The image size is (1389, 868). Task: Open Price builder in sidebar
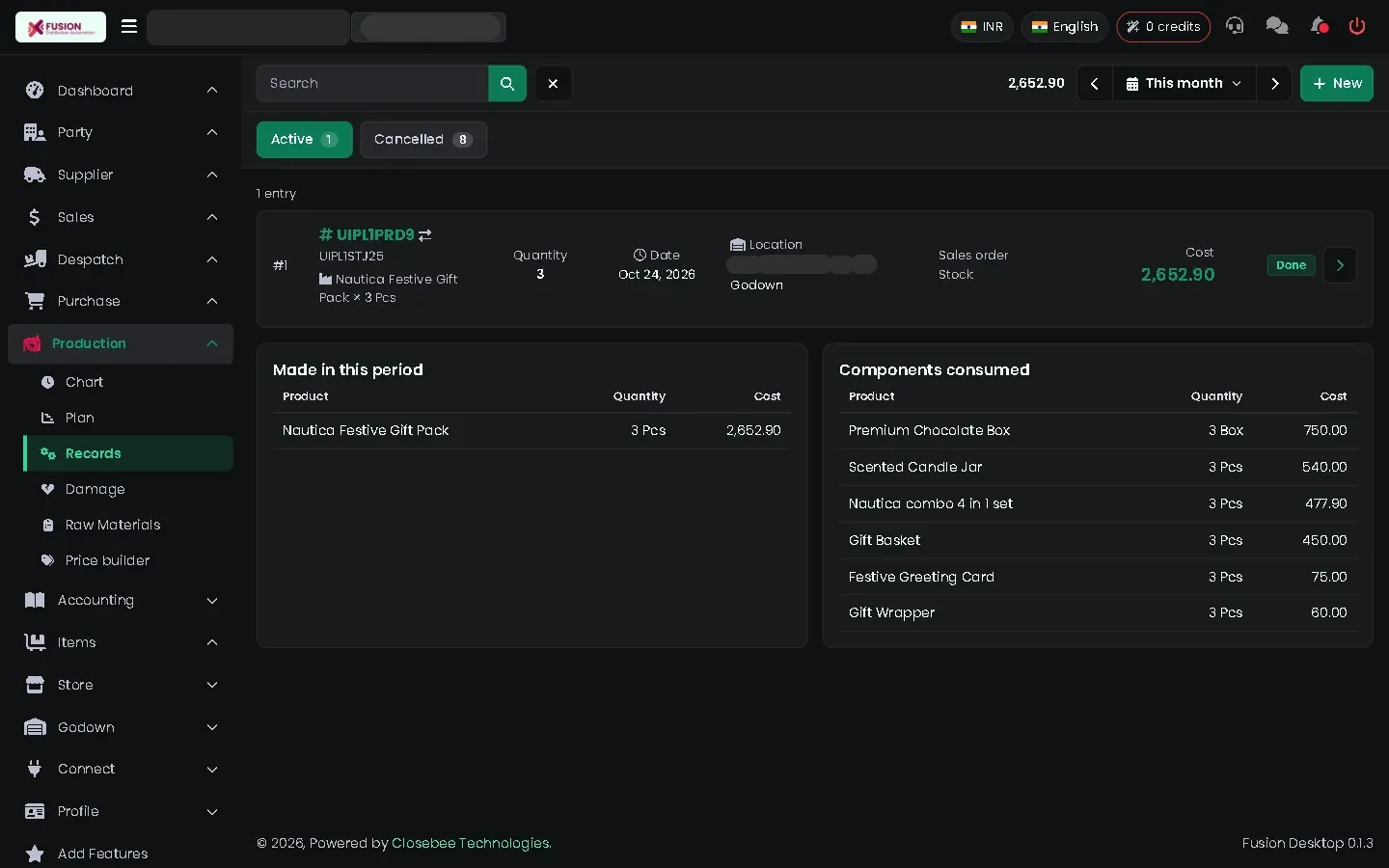(x=127, y=560)
